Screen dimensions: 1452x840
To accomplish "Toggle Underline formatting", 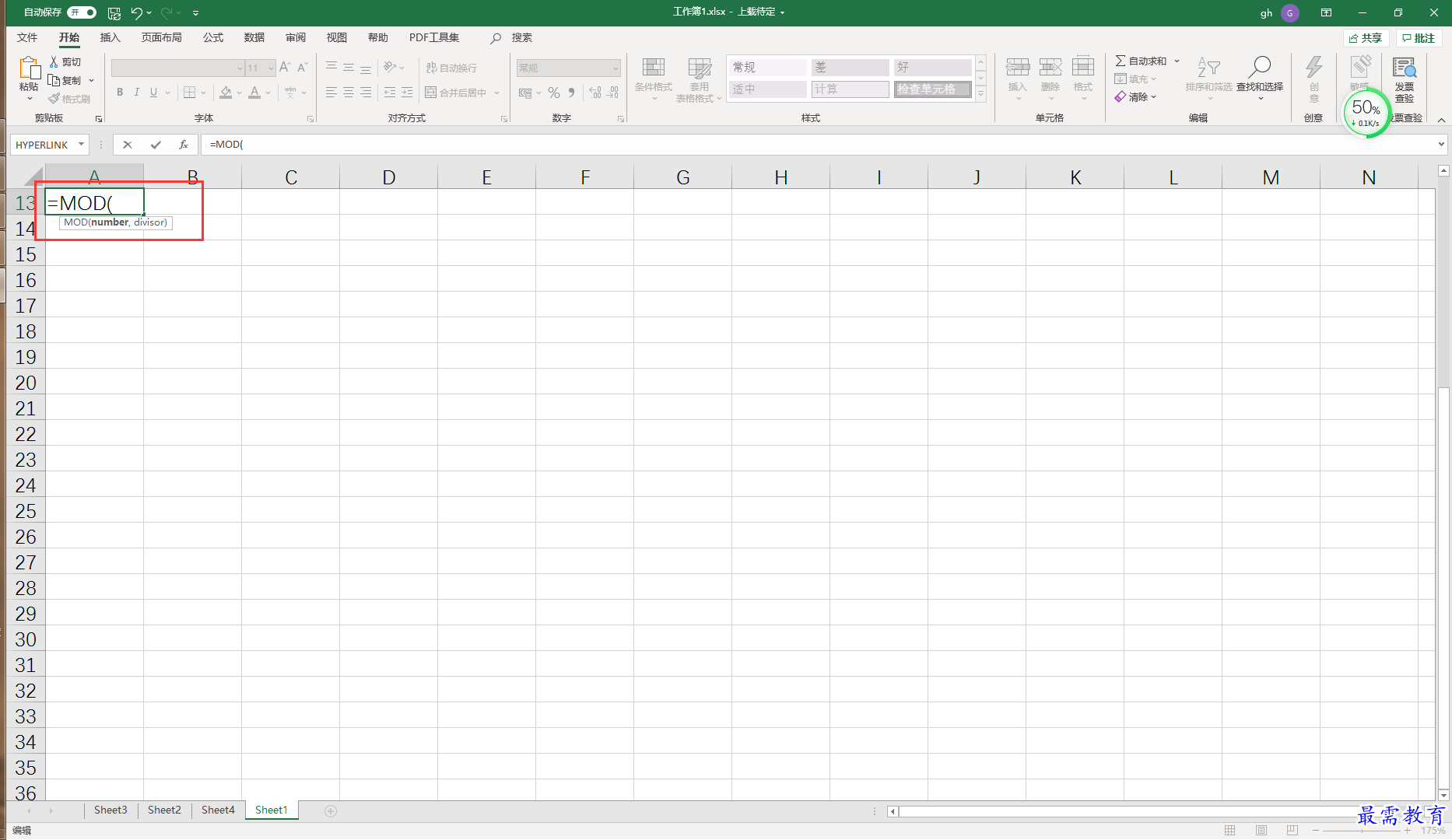I will [x=153, y=93].
